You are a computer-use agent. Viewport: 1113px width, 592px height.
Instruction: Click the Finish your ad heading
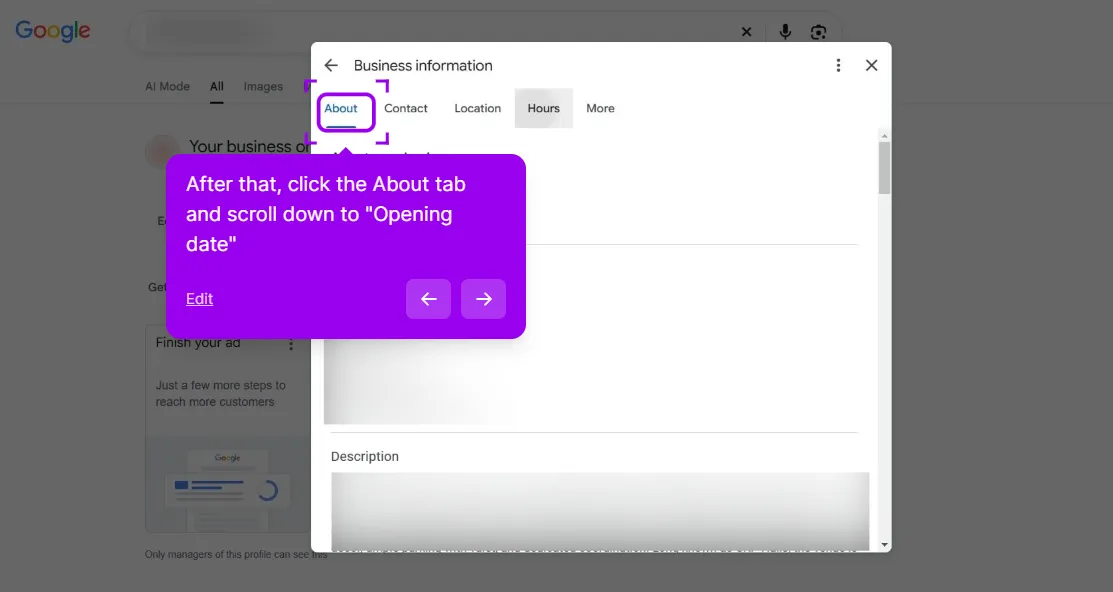198,343
